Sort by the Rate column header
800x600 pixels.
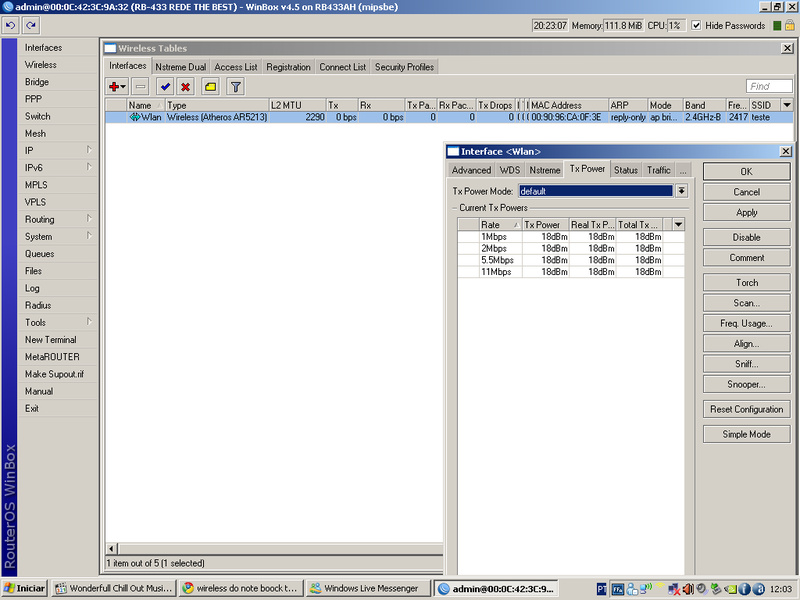click(x=500, y=224)
